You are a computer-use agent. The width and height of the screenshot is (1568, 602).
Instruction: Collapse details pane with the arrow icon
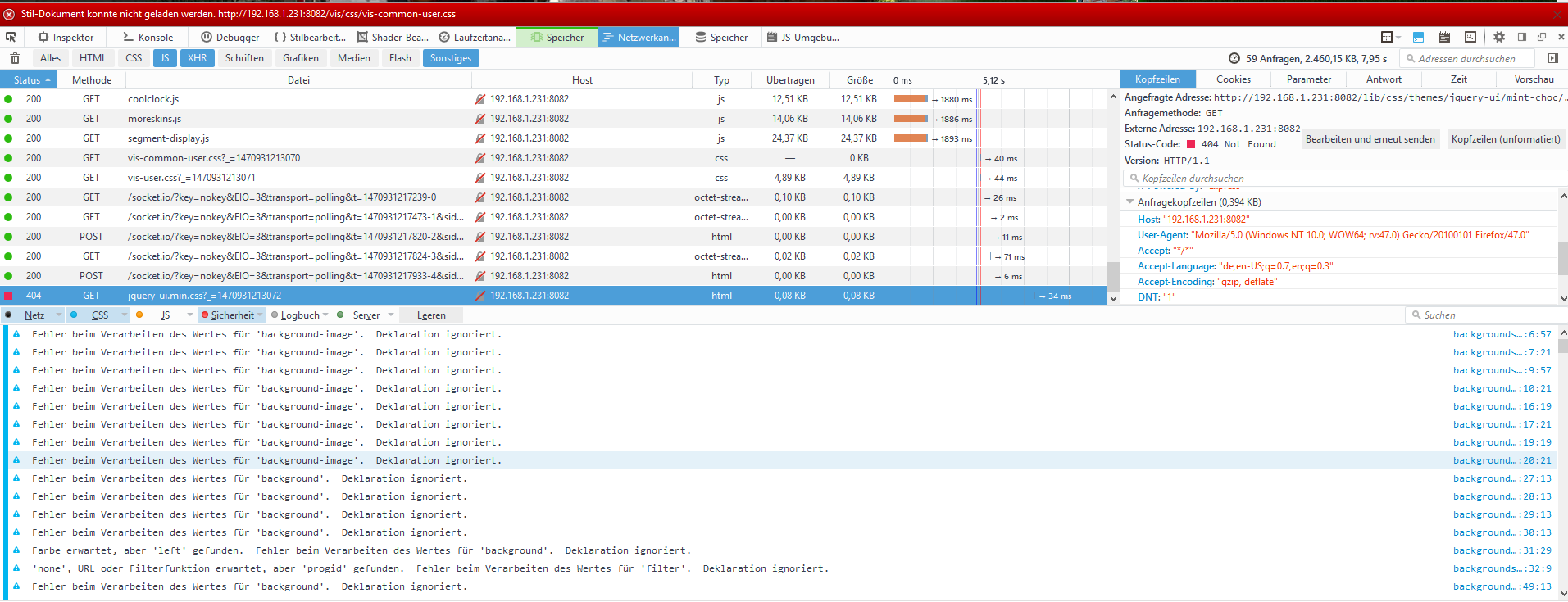click(x=1552, y=58)
